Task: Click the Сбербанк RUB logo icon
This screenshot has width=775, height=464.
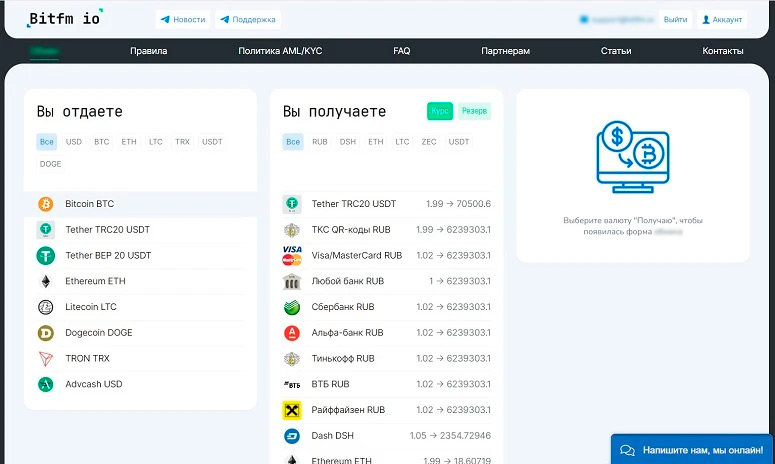Action: coord(292,307)
